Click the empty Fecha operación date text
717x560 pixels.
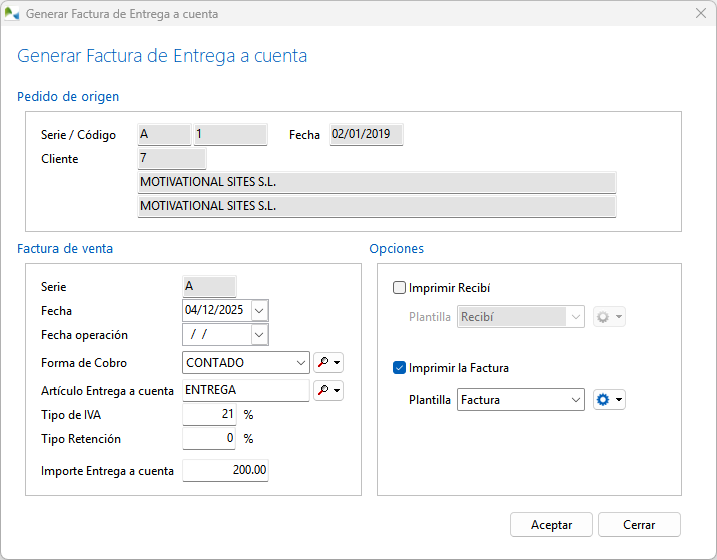click(199, 335)
